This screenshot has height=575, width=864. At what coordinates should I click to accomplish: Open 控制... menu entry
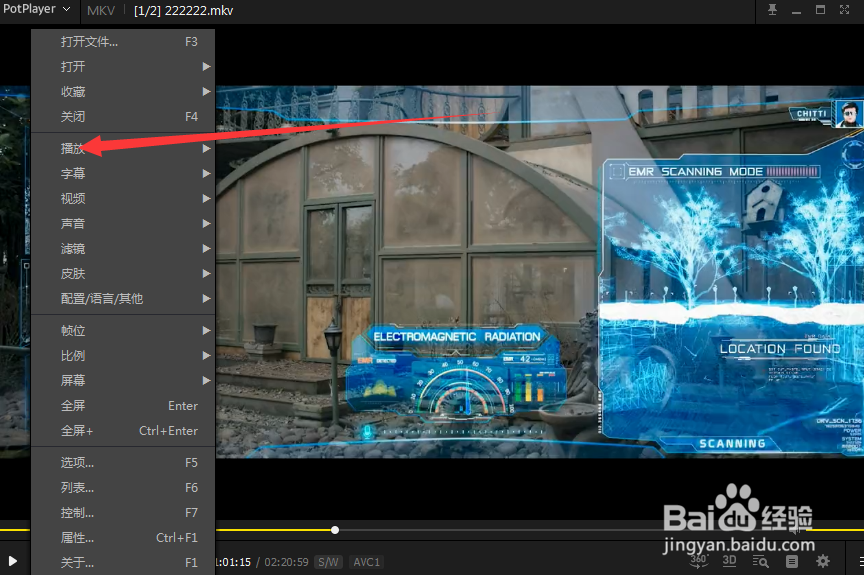[123, 513]
